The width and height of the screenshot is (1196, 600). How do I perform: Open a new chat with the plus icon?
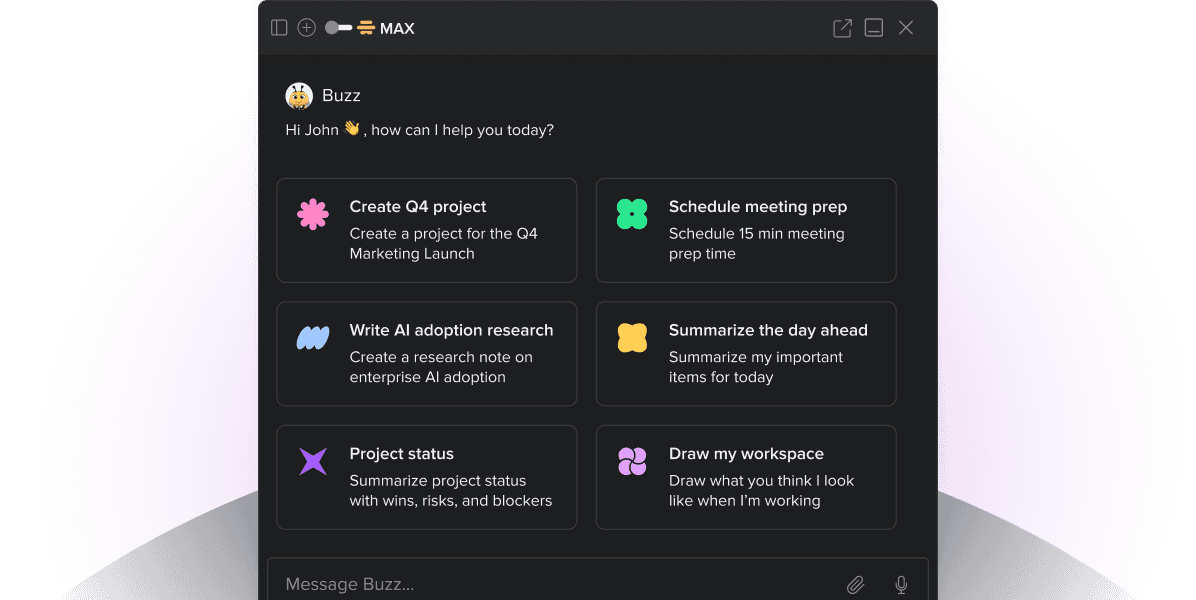pos(307,27)
